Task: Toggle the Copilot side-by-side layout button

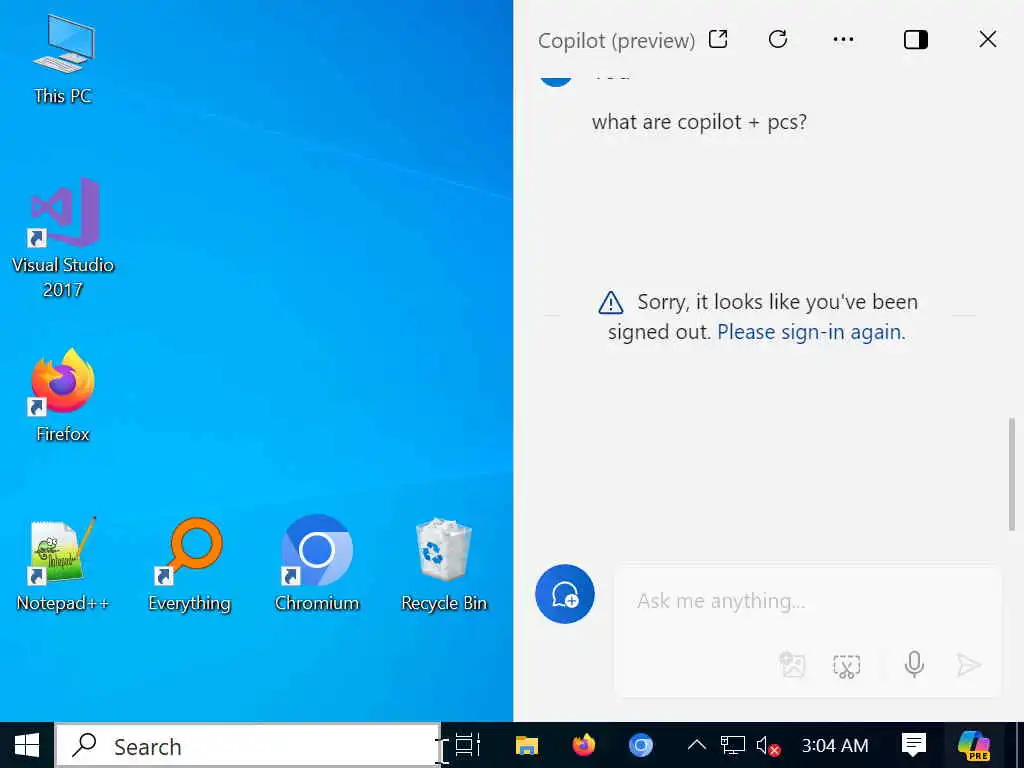Action: [x=916, y=40]
